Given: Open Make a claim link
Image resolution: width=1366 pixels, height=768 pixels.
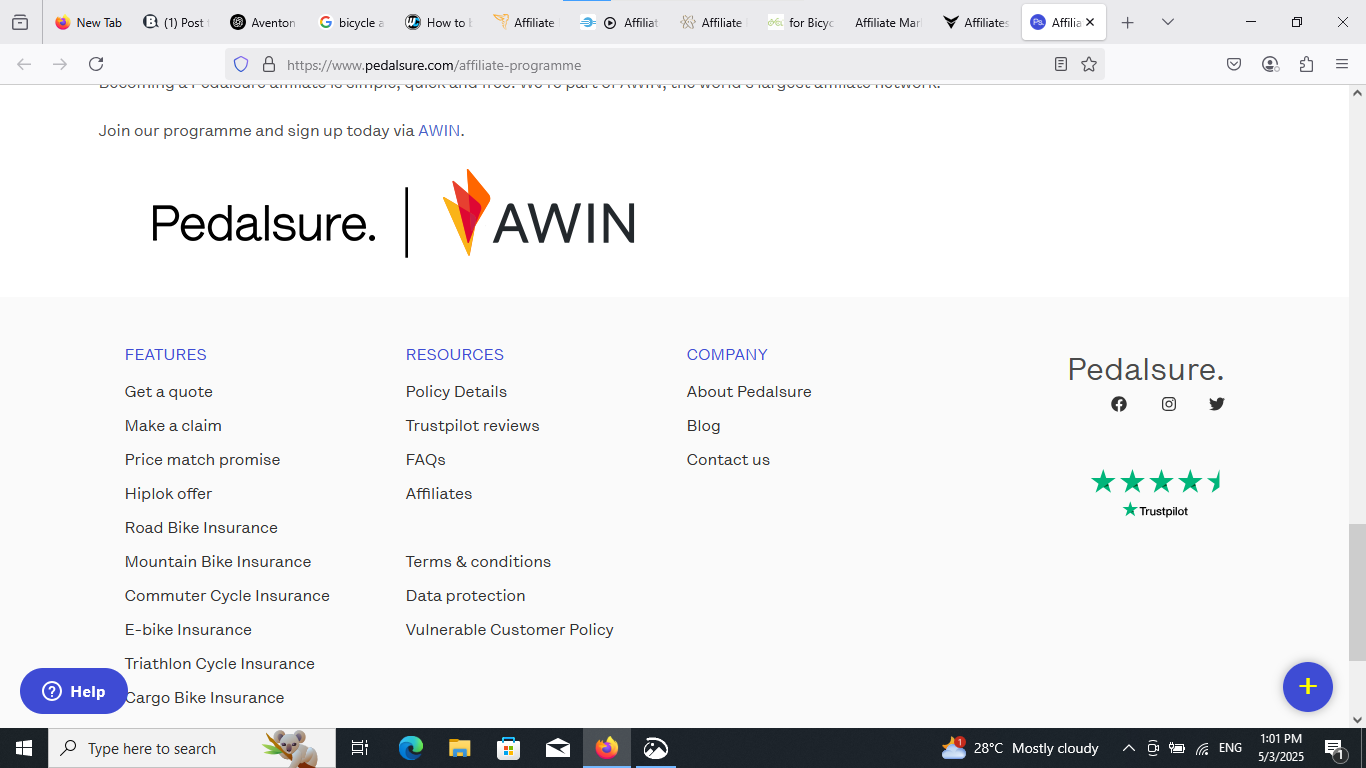Looking at the screenshot, I should click(173, 426).
